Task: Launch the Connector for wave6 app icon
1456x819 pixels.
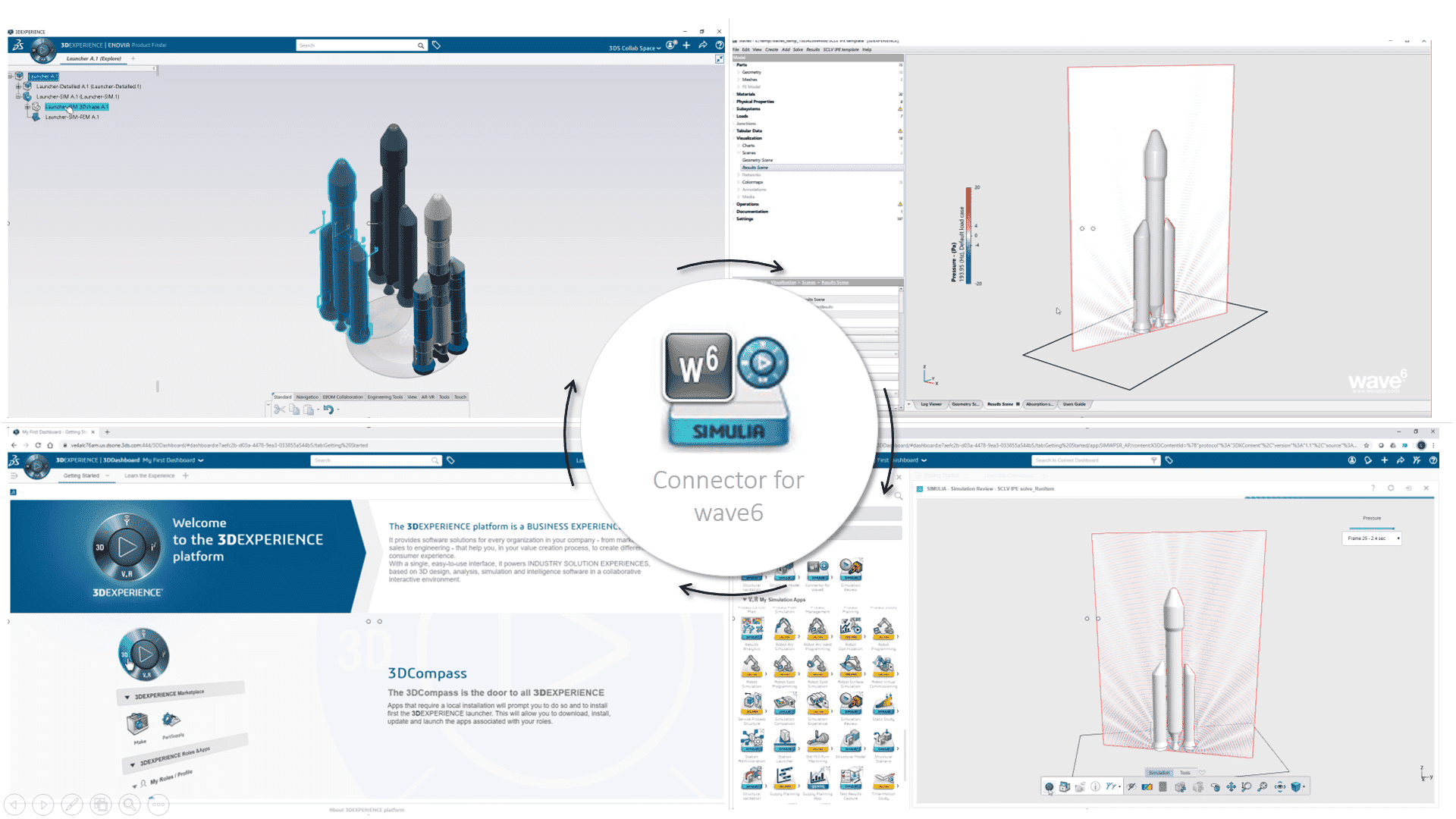Action: click(x=817, y=569)
